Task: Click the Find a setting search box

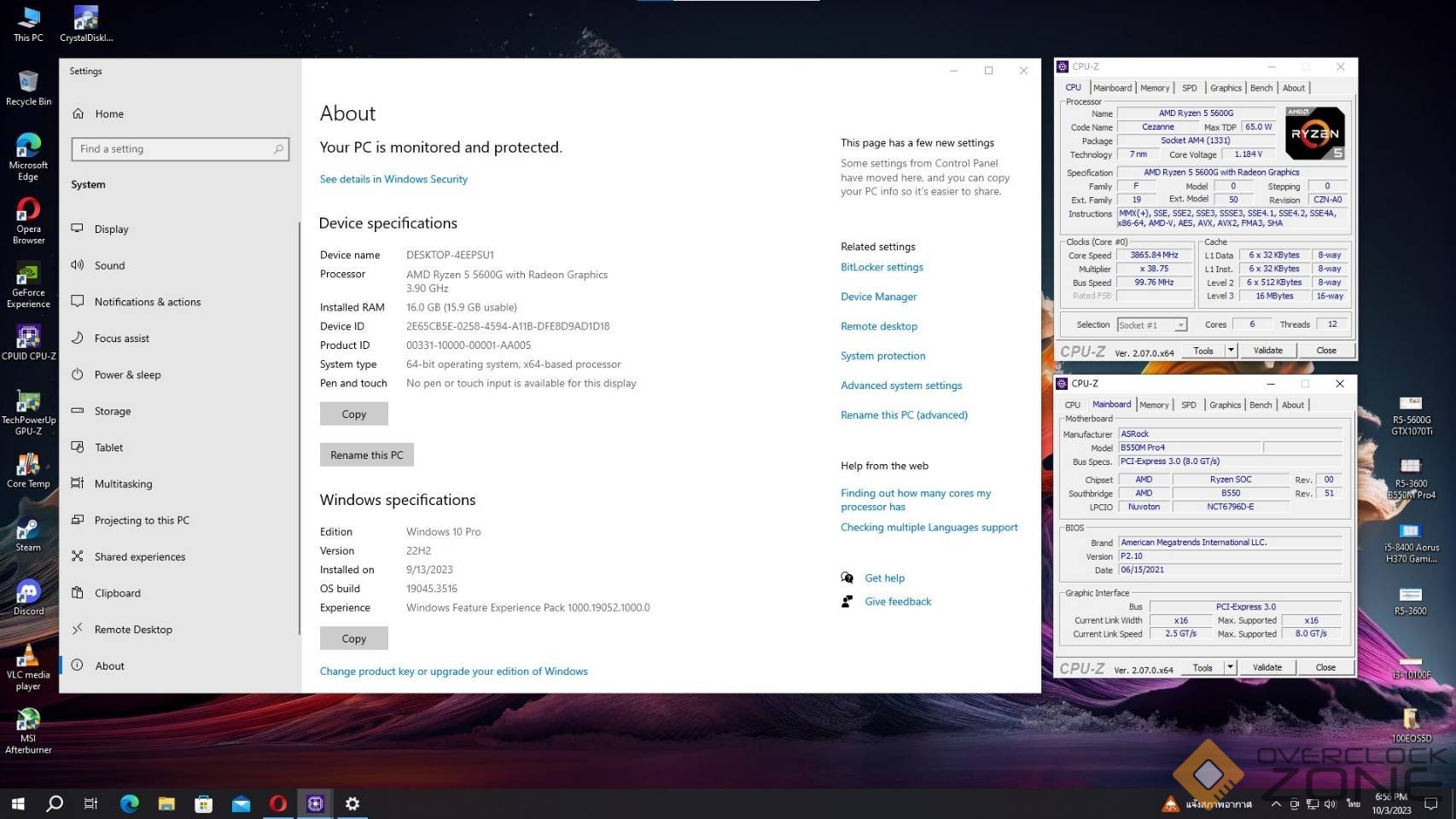Action: [180, 149]
